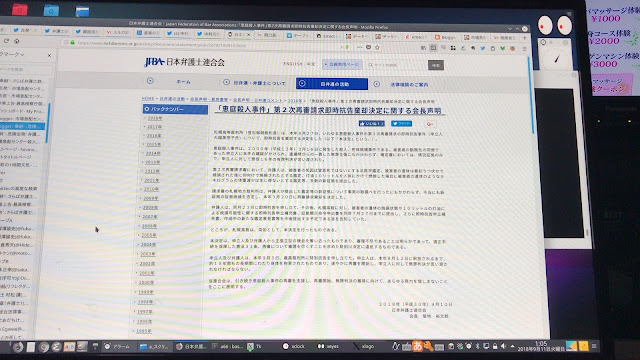
Task: Click the ENGLISH language link
Action: tap(293, 64)
